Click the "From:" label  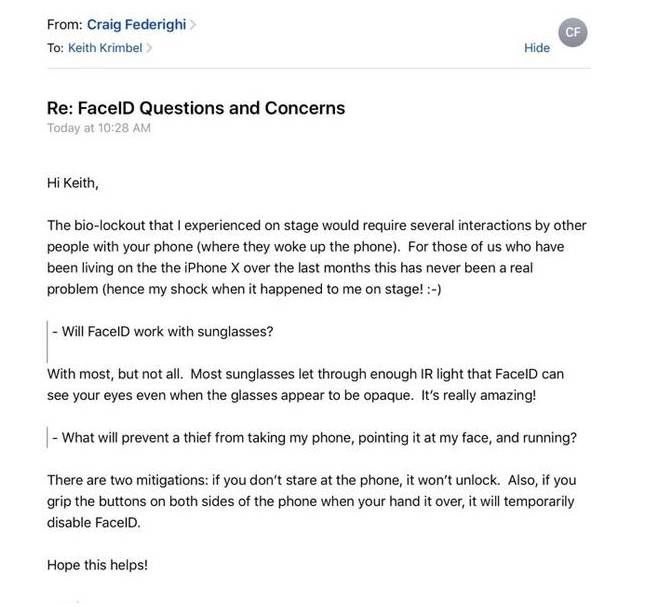coord(64,25)
